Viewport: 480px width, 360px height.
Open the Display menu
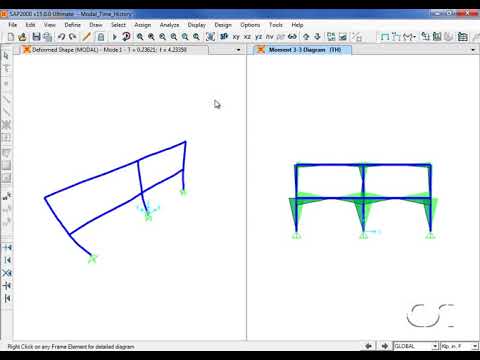click(197, 25)
